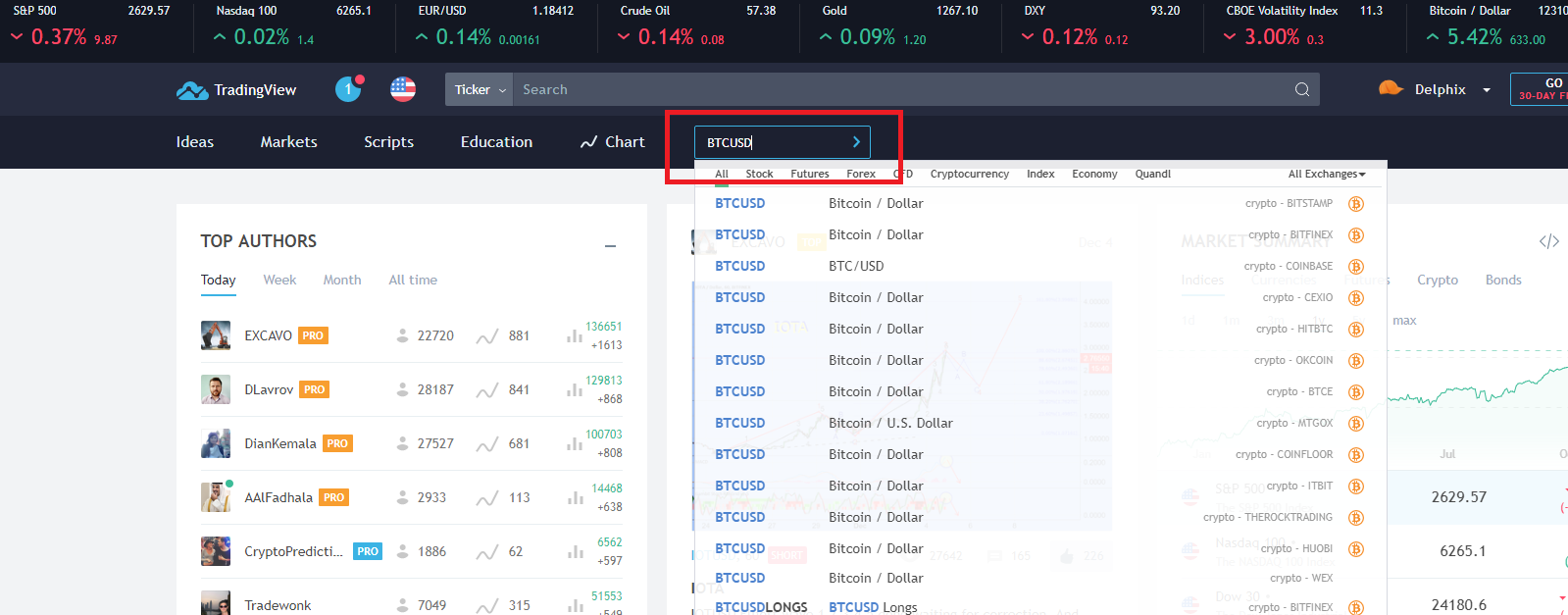Image resolution: width=1568 pixels, height=615 pixels.
Task: Select the Cryptocurrency filter tab
Action: 969,174
